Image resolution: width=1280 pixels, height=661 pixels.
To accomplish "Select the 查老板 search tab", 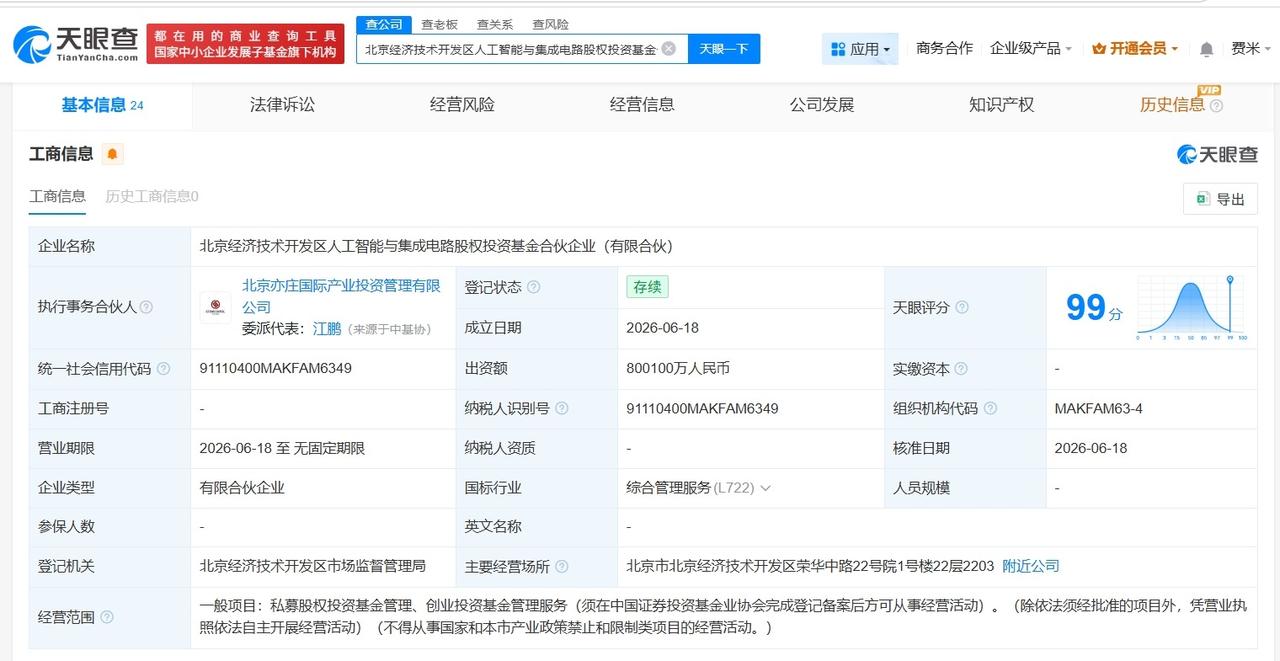I will pyautogui.click(x=439, y=24).
